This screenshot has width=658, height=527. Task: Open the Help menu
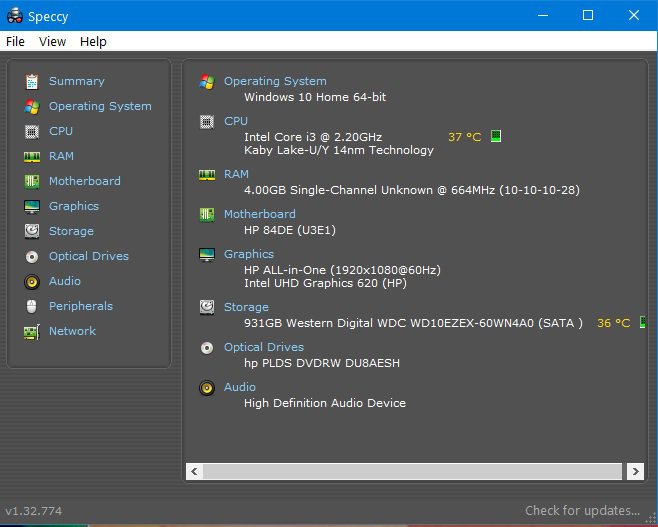pos(93,42)
